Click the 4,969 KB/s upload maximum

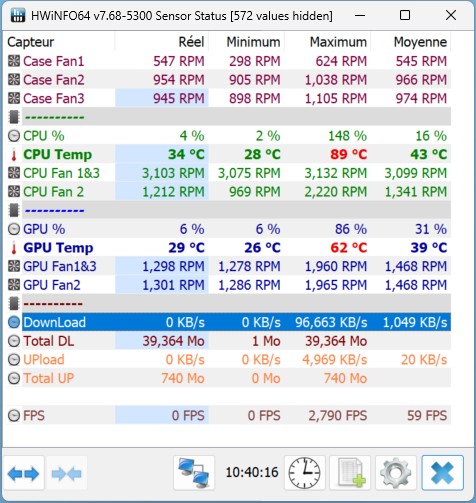point(334,360)
